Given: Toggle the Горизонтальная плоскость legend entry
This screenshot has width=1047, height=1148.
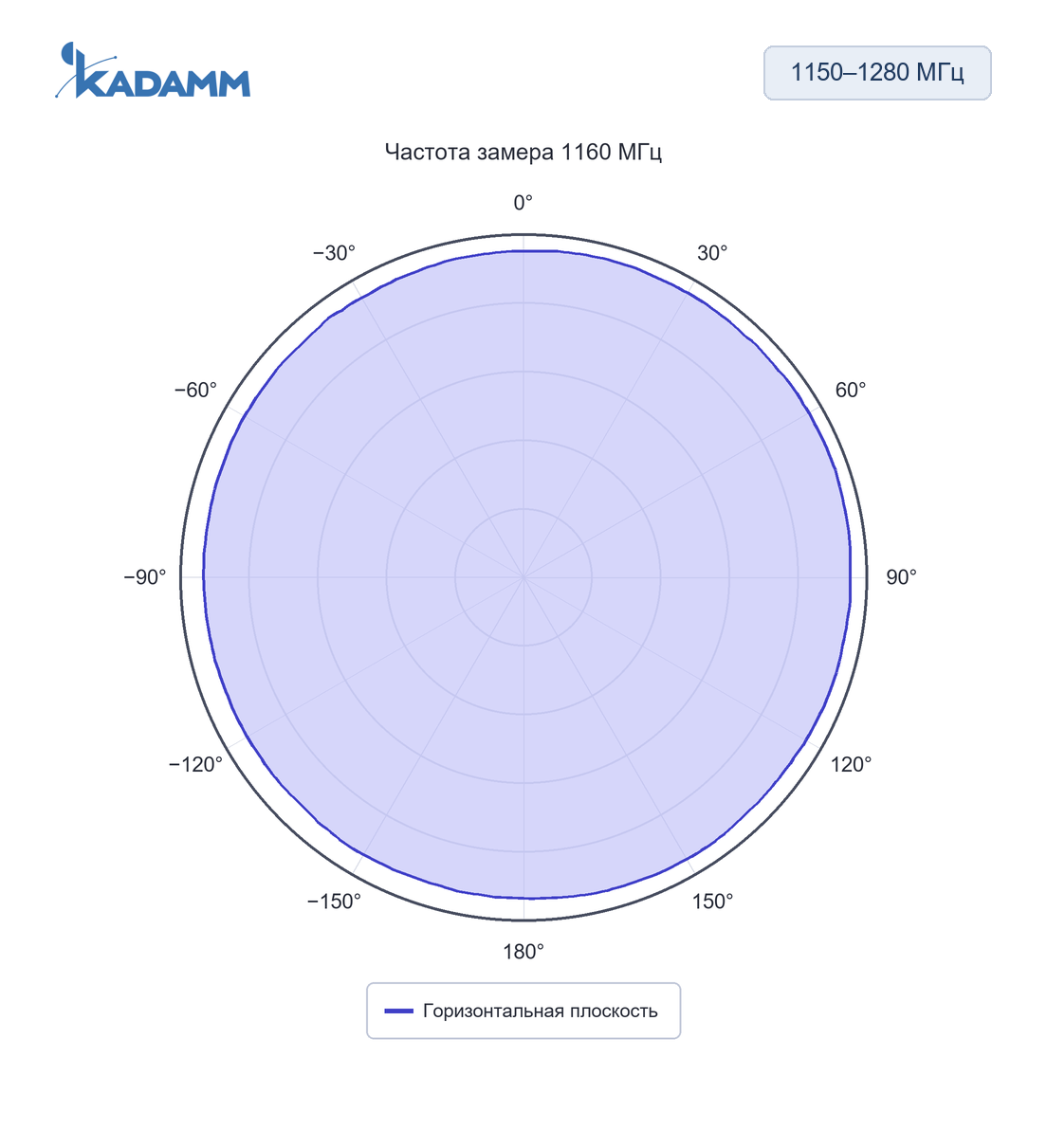Looking at the screenshot, I should [523, 1011].
